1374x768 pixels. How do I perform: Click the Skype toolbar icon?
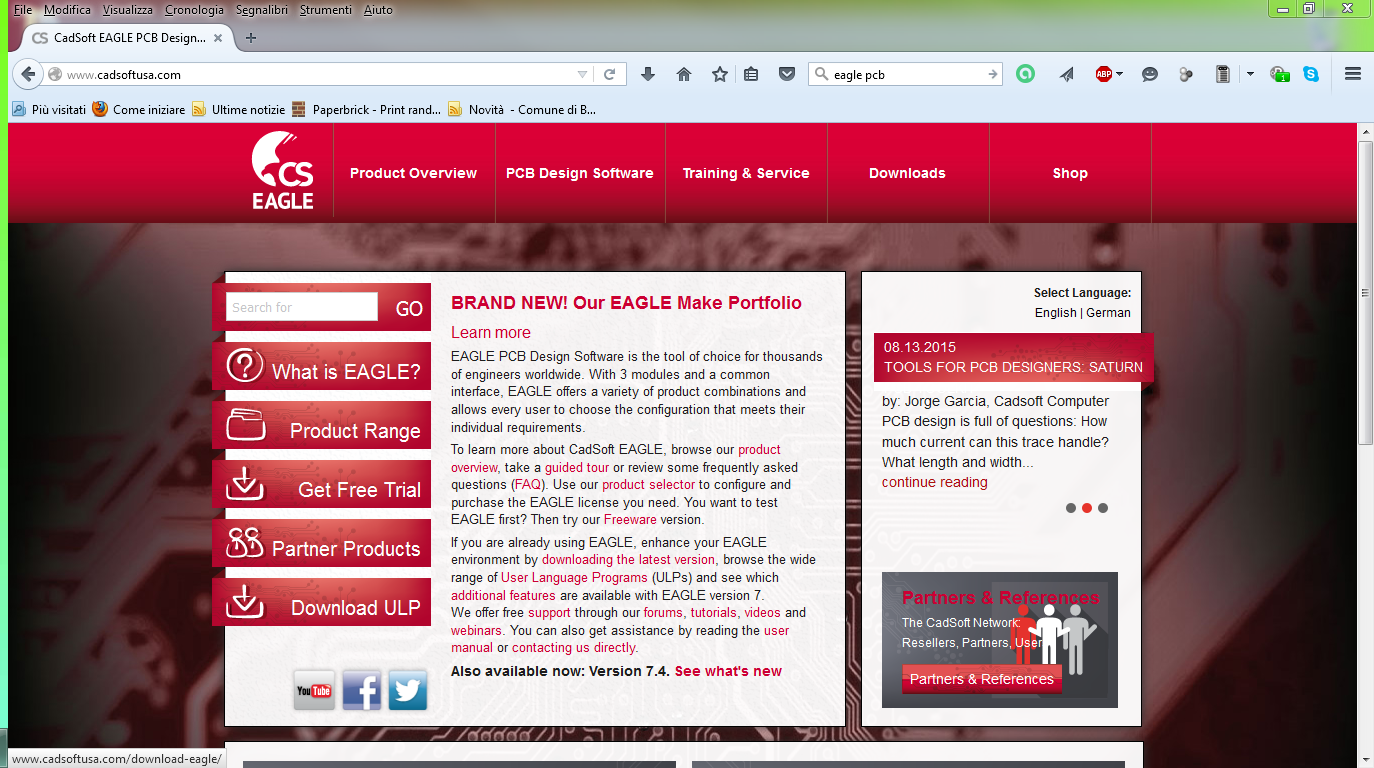1311,74
